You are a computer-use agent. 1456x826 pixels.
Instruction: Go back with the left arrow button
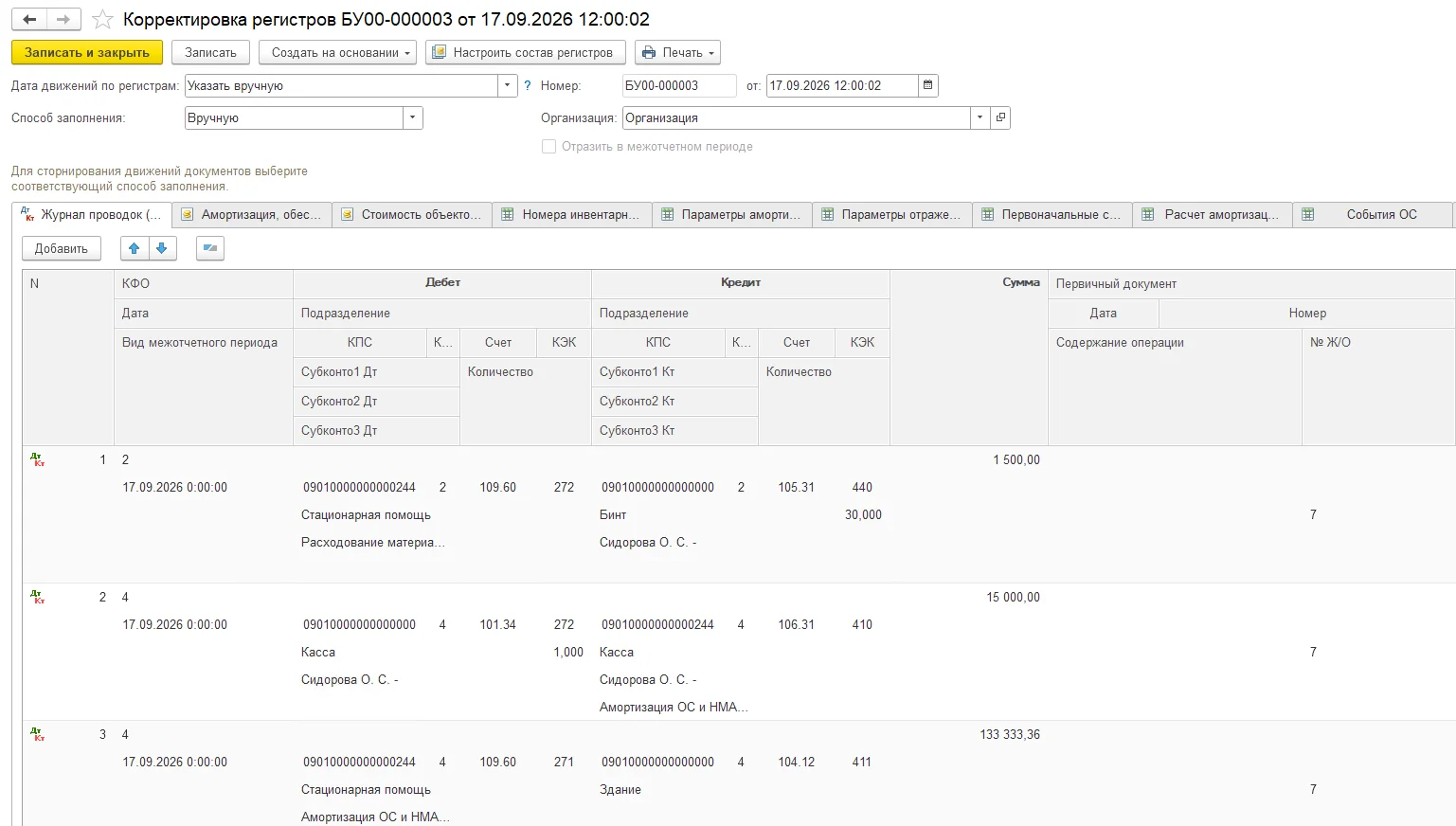[x=29, y=19]
